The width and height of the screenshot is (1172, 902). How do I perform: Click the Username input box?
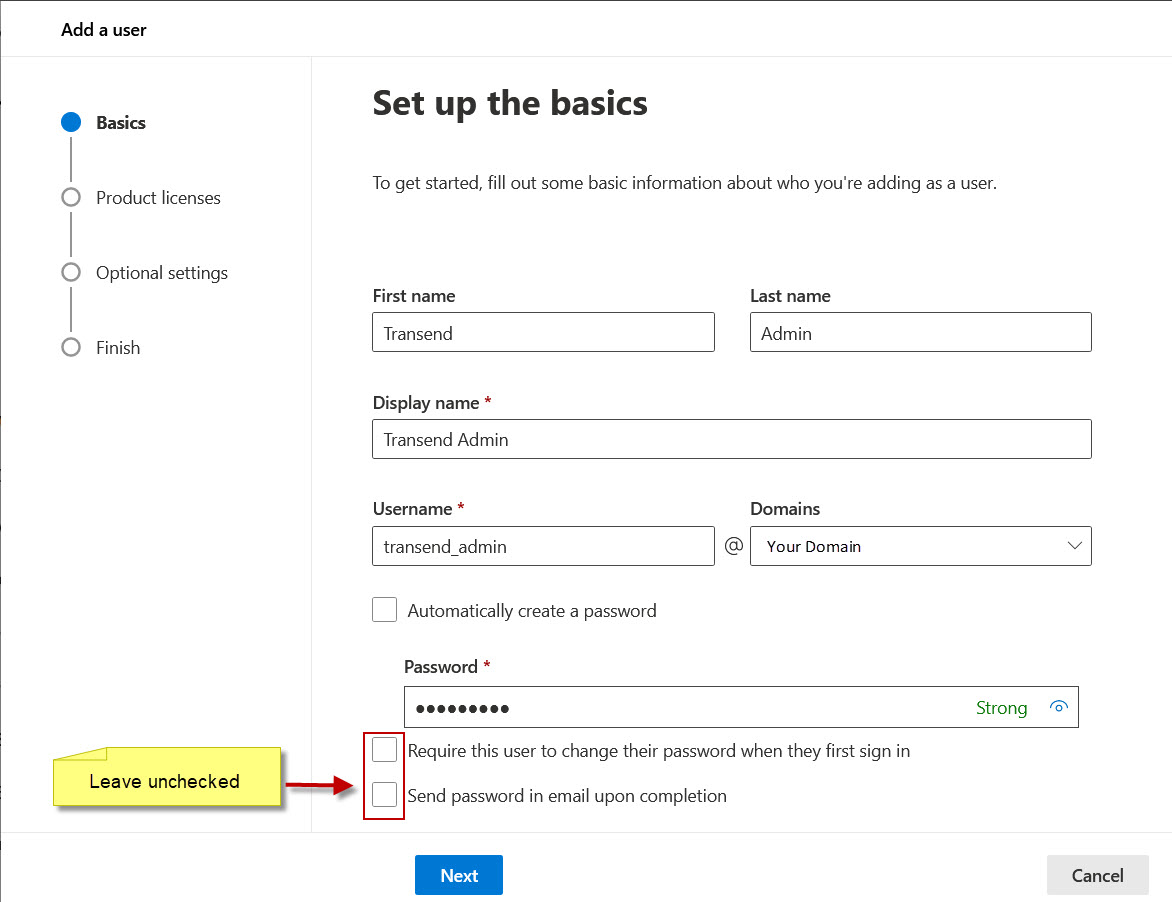[543, 546]
